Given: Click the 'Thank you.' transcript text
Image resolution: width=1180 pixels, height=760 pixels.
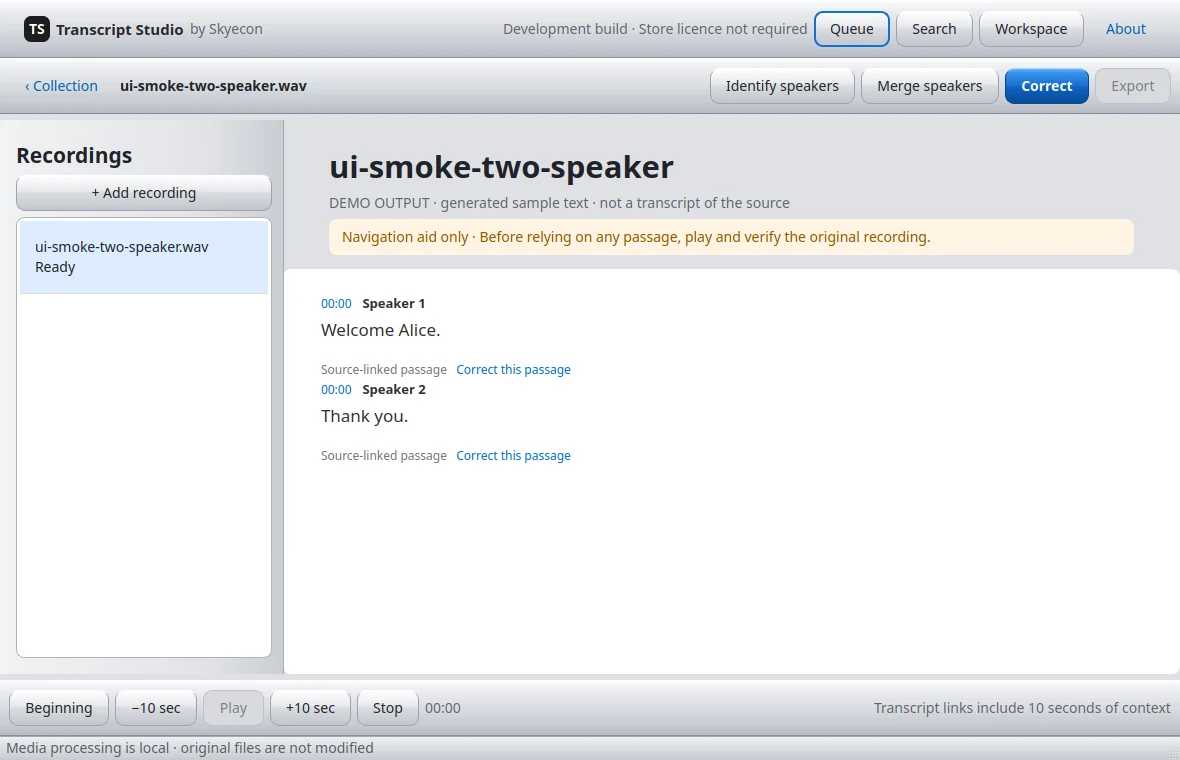Looking at the screenshot, I should tap(364, 416).
